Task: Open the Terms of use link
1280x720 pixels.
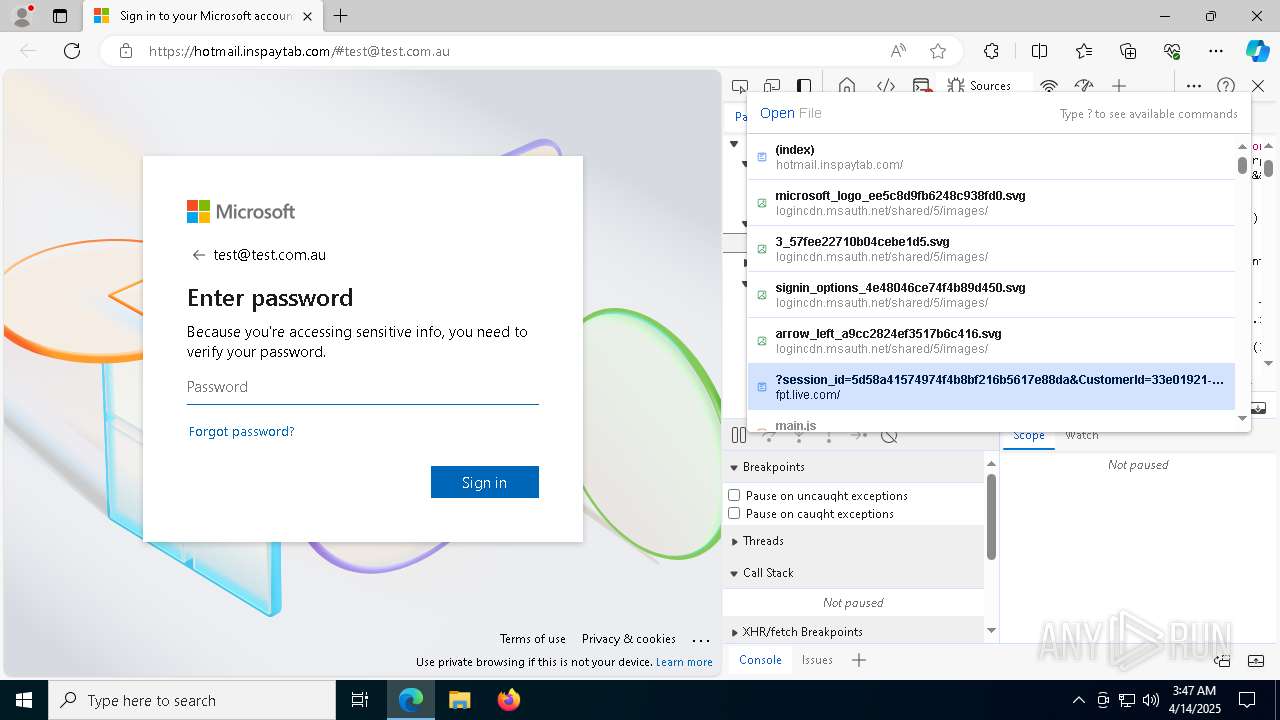Action: click(533, 639)
